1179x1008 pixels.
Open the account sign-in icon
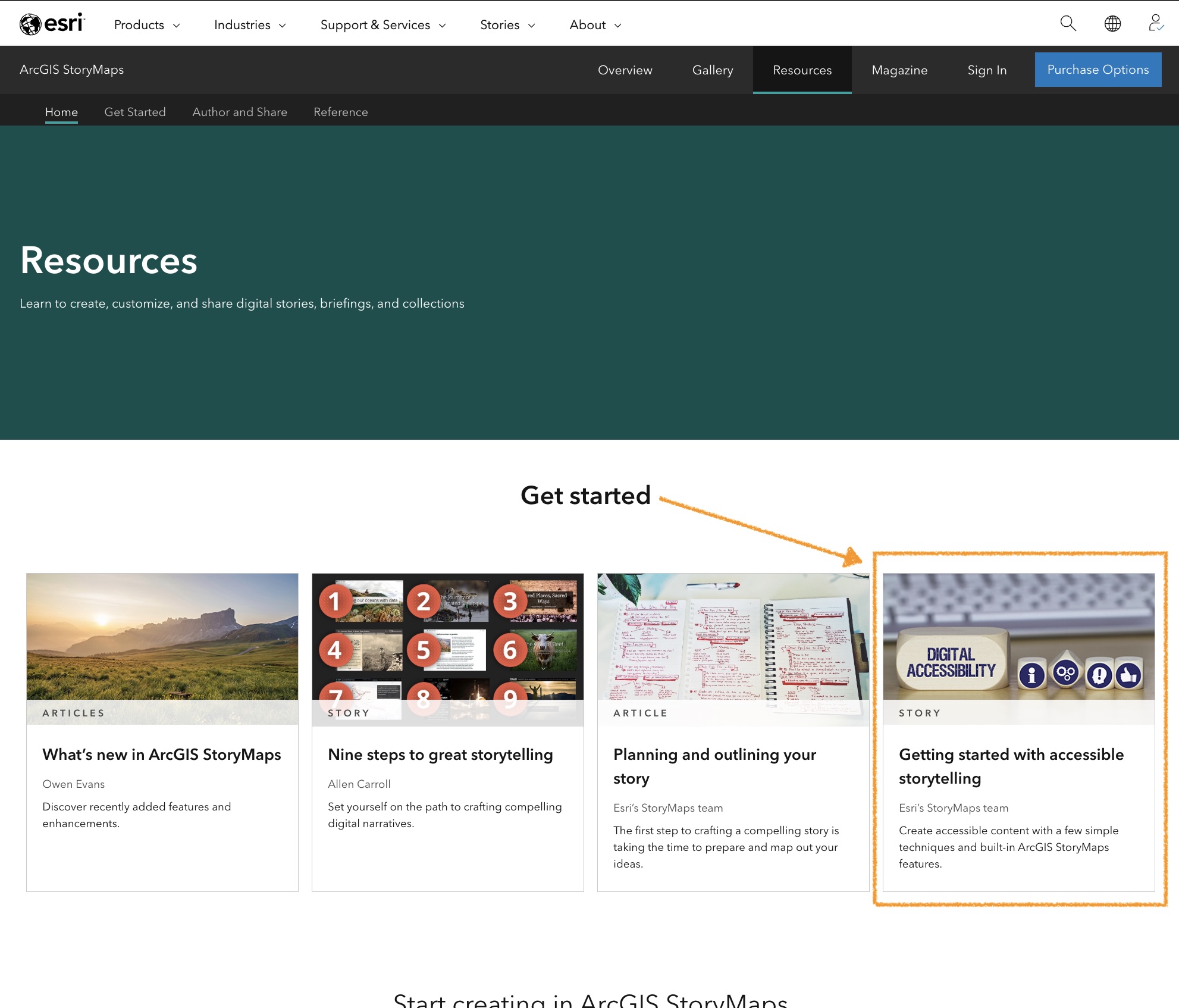pos(1155,24)
